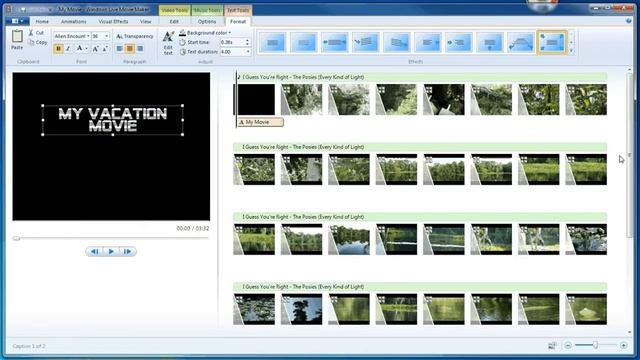Select the fifth text effect in gallery
The height and width of the screenshot is (360, 640).
[x=396, y=42]
